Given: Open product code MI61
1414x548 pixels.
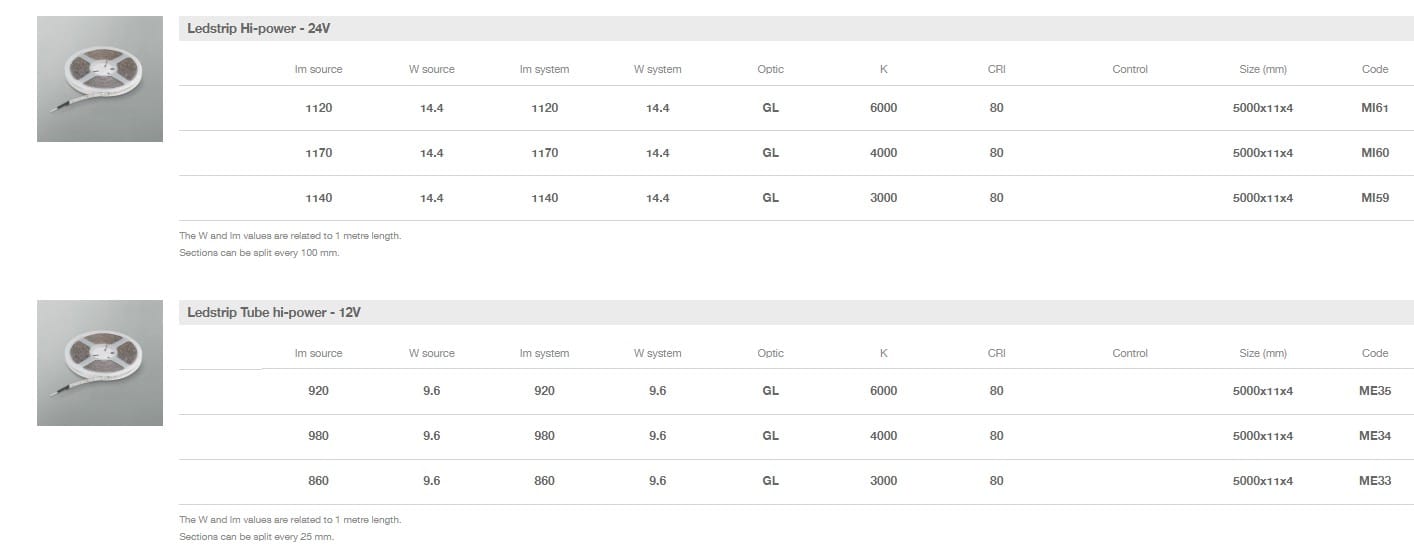Looking at the screenshot, I should click(1374, 108).
